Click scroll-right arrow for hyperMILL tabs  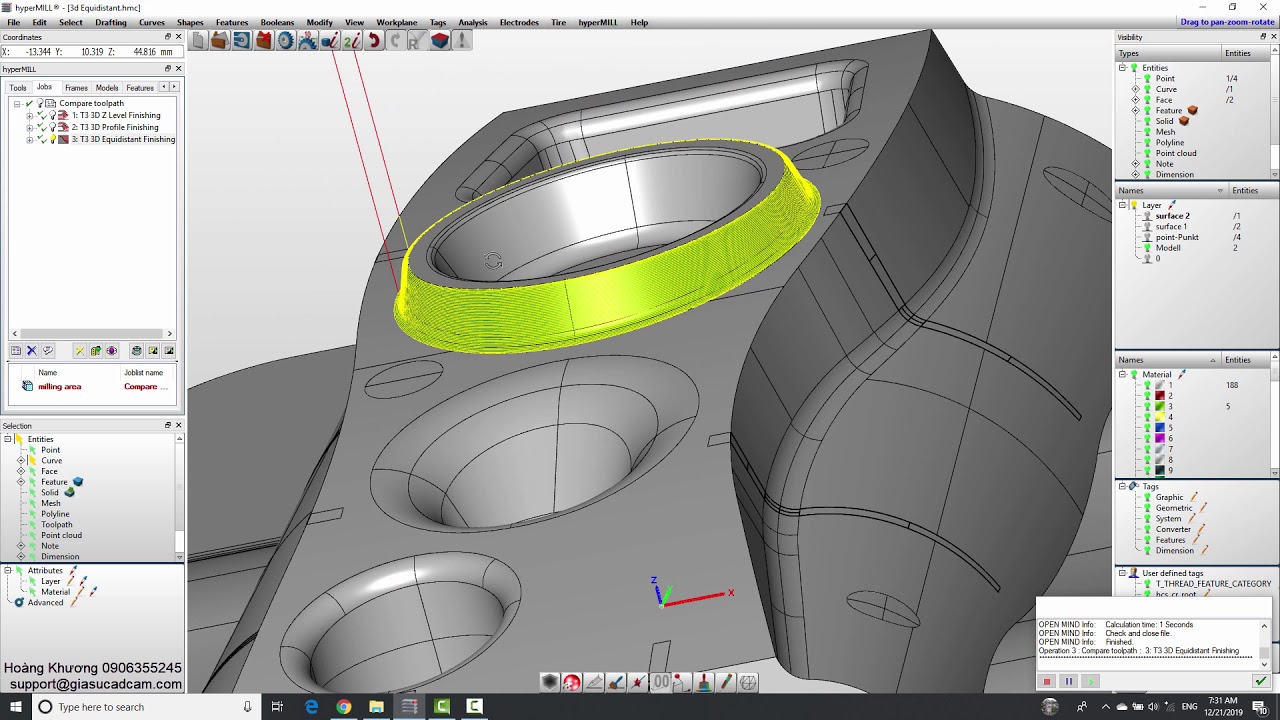[x=174, y=87]
